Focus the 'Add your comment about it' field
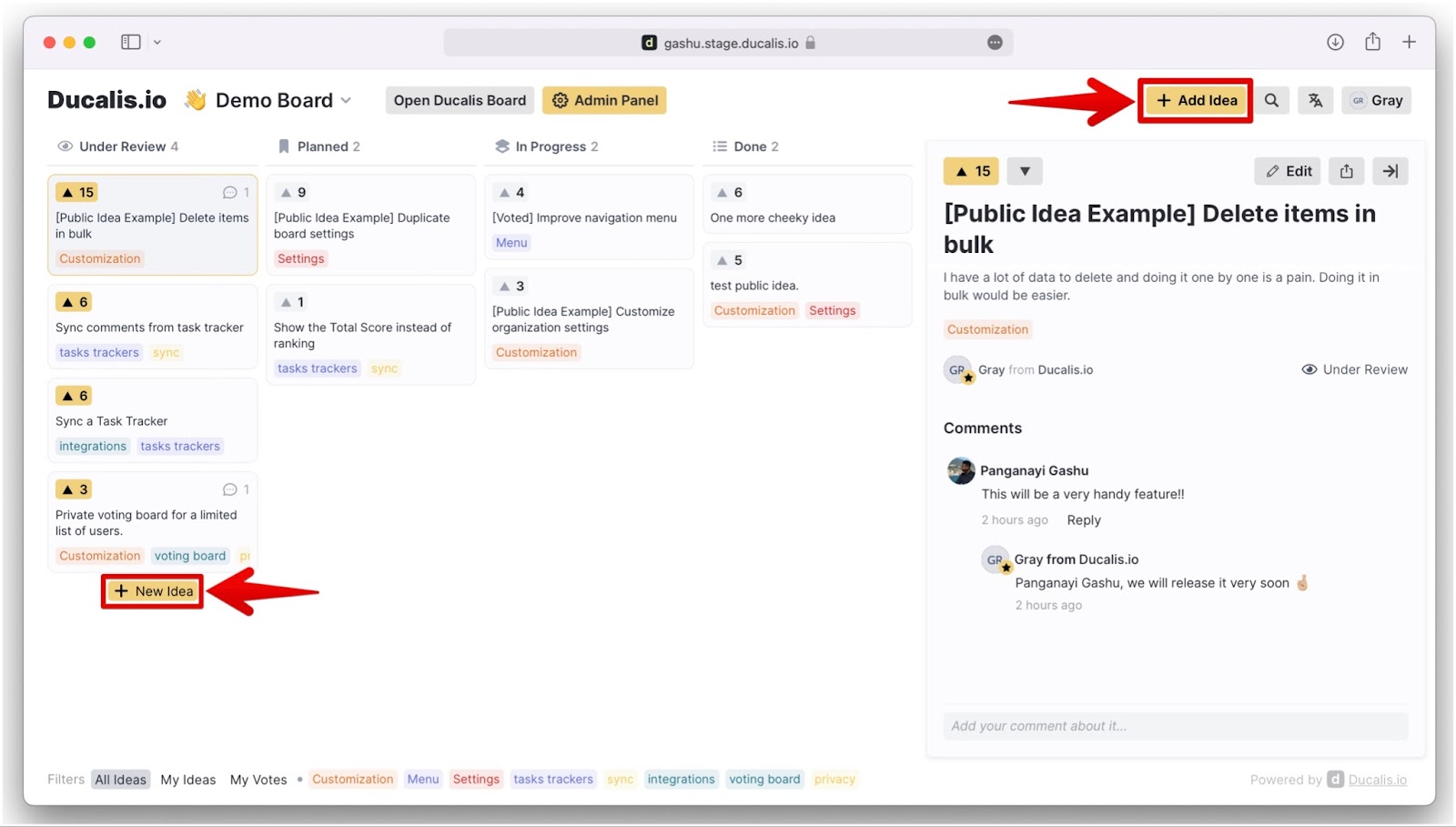Viewport: 1456px width, 827px height. tap(1176, 726)
